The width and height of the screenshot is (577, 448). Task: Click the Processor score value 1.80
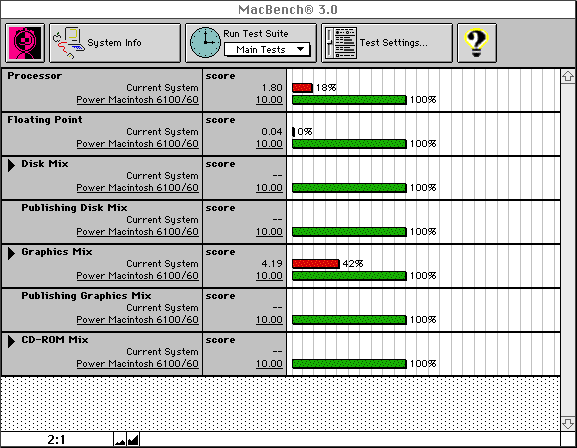[272, 88]
